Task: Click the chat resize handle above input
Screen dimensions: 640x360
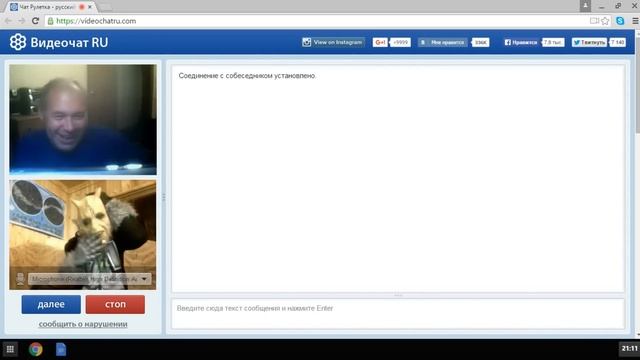Action: 398,295
